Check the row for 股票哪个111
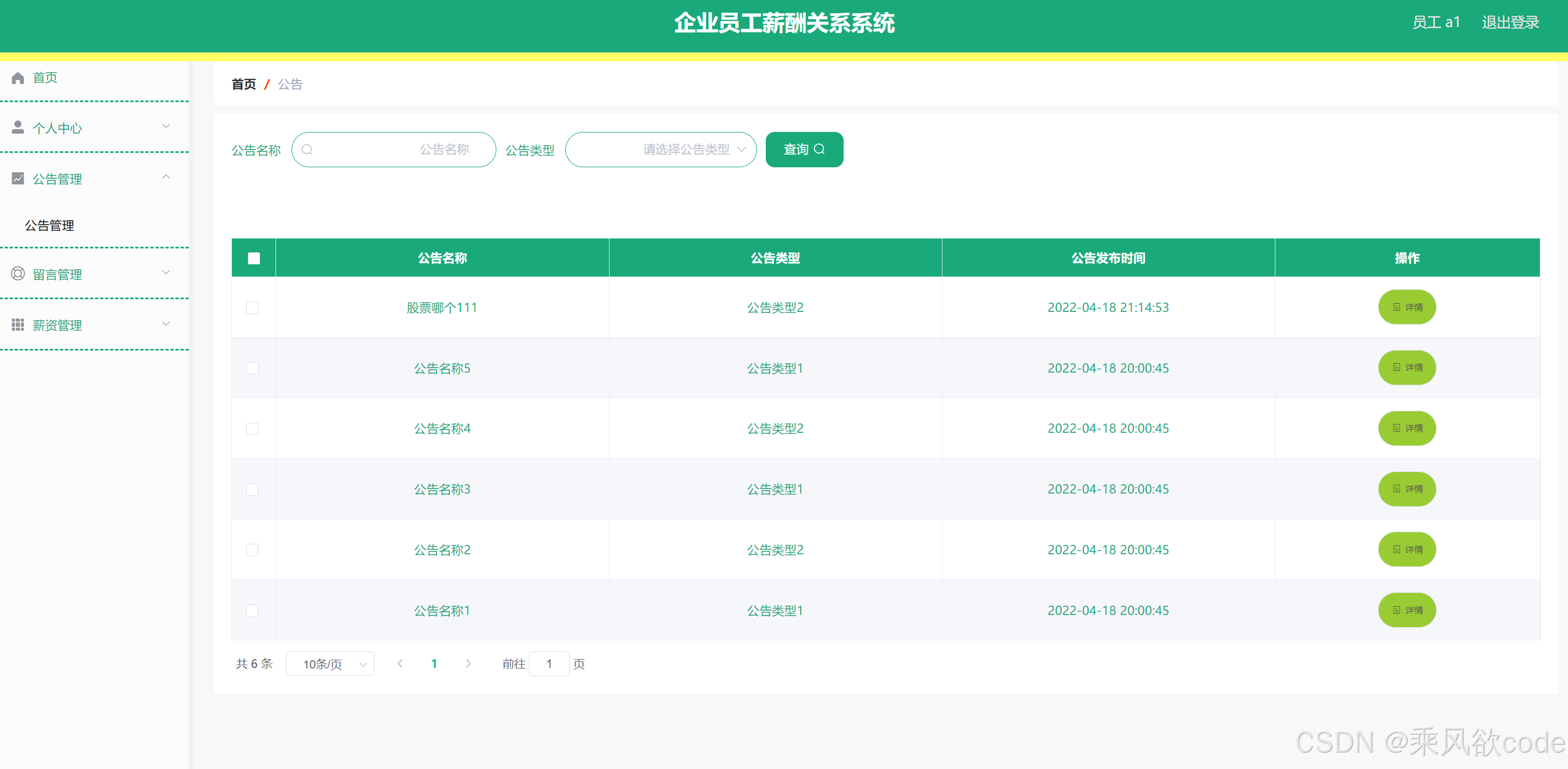 pyautogui.click(x=252, y=308)
